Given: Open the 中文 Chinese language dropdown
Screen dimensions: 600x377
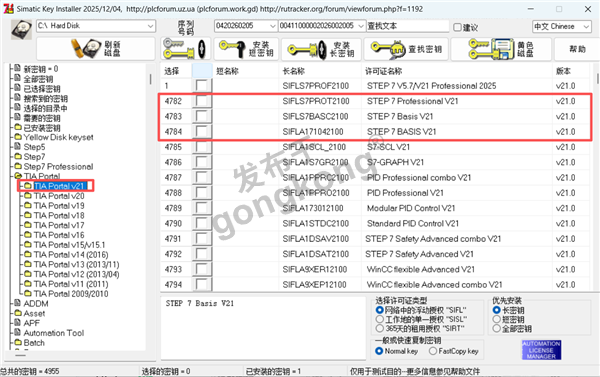Looking at the screenshot, I should tap(586, 26).
